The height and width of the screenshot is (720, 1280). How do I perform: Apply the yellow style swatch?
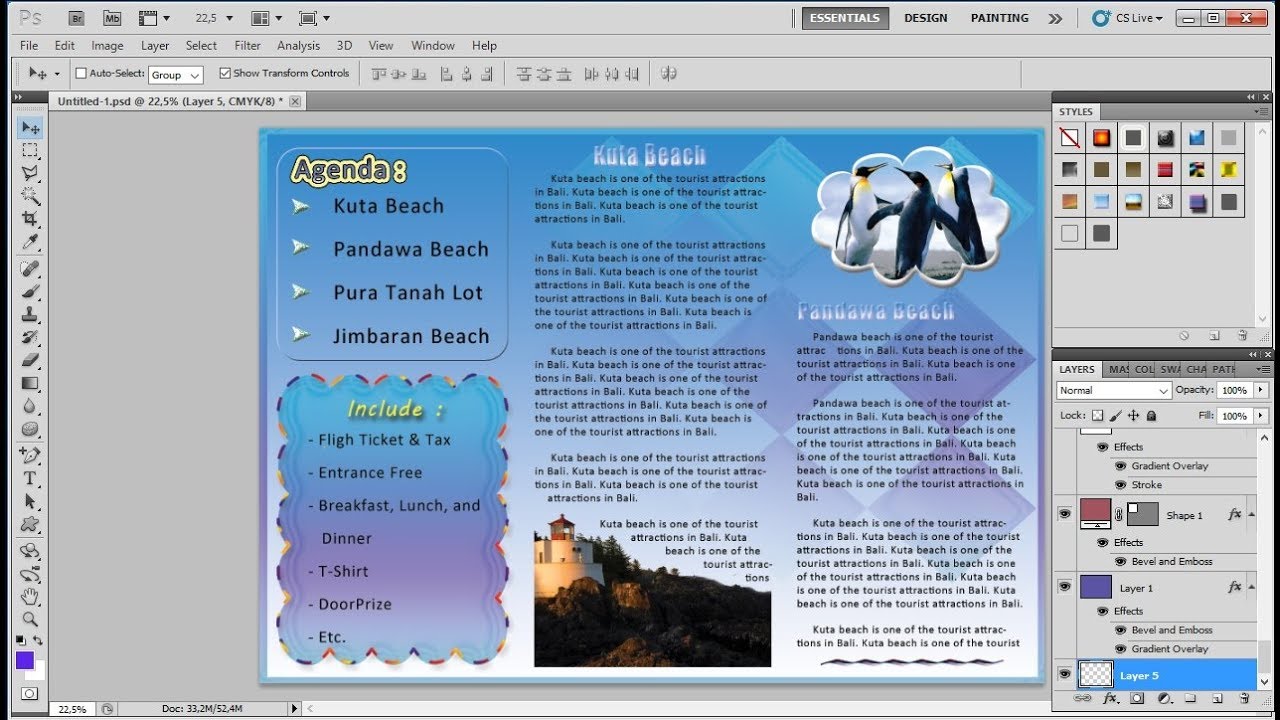pos(1229,170)
